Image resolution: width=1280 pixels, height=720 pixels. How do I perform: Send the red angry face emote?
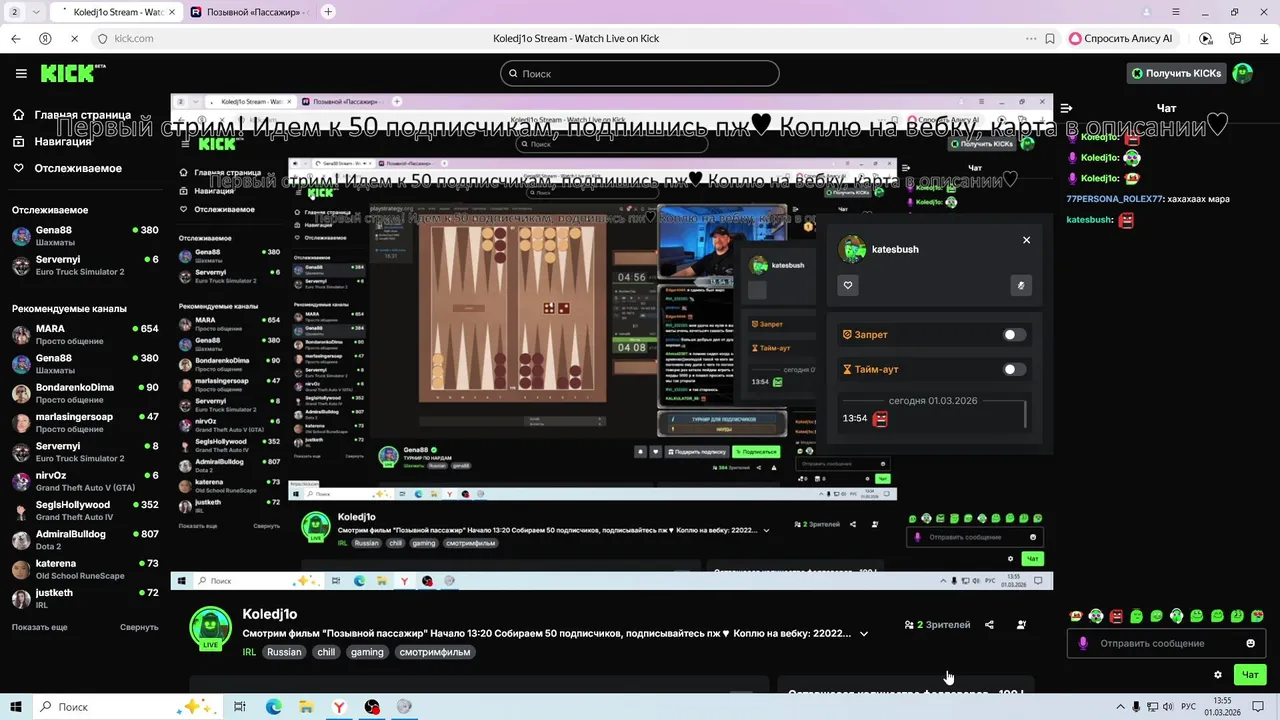pos(1116,616)
